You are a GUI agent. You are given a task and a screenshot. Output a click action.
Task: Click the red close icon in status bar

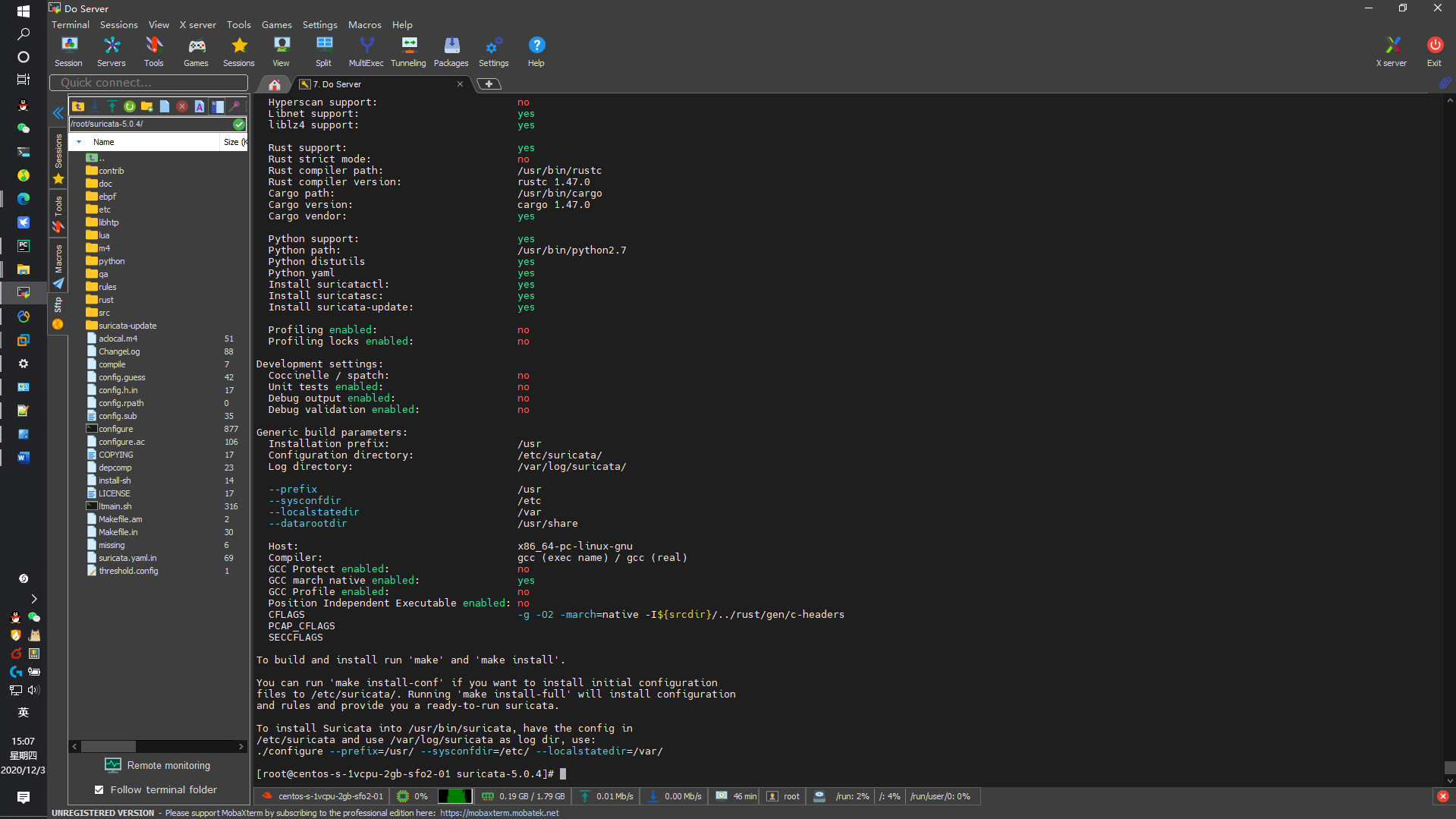point(1442,796)
